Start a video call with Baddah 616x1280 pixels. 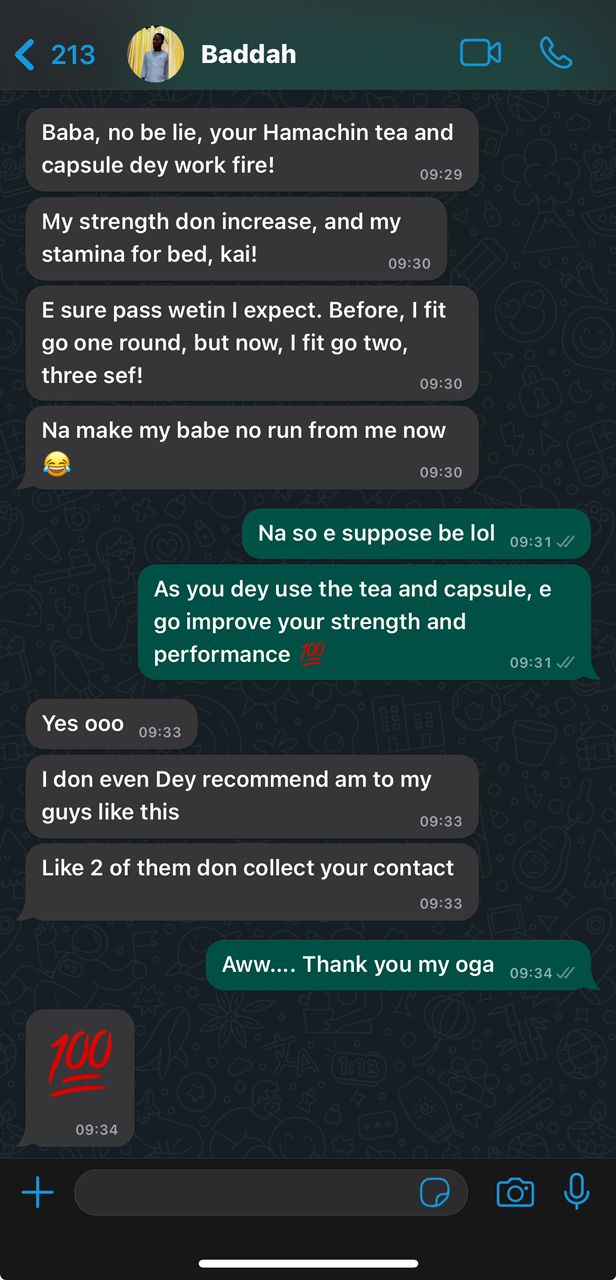click(x=480, y=53)
